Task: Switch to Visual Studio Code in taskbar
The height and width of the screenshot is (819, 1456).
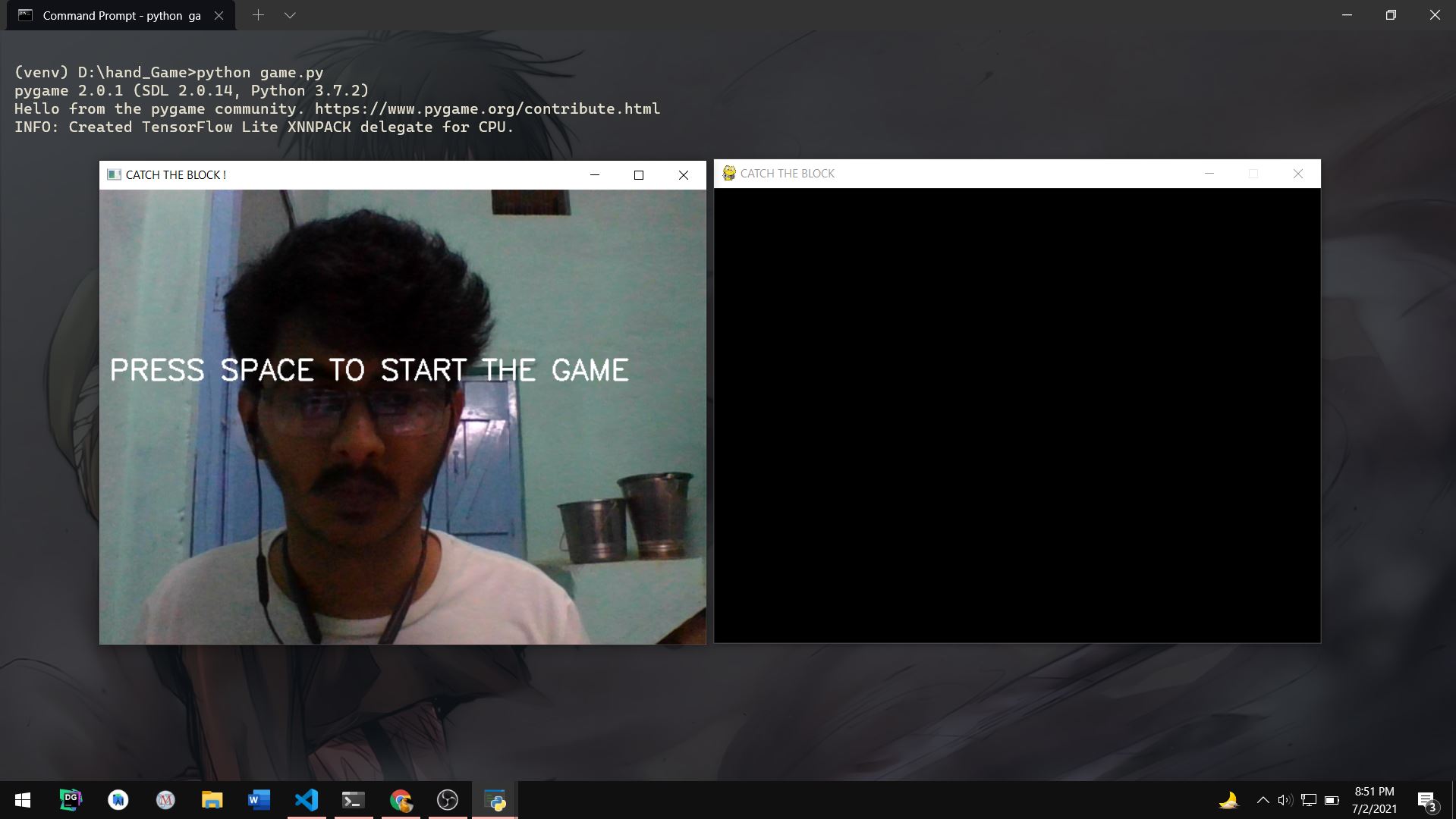Action: [x=307, y=800]
